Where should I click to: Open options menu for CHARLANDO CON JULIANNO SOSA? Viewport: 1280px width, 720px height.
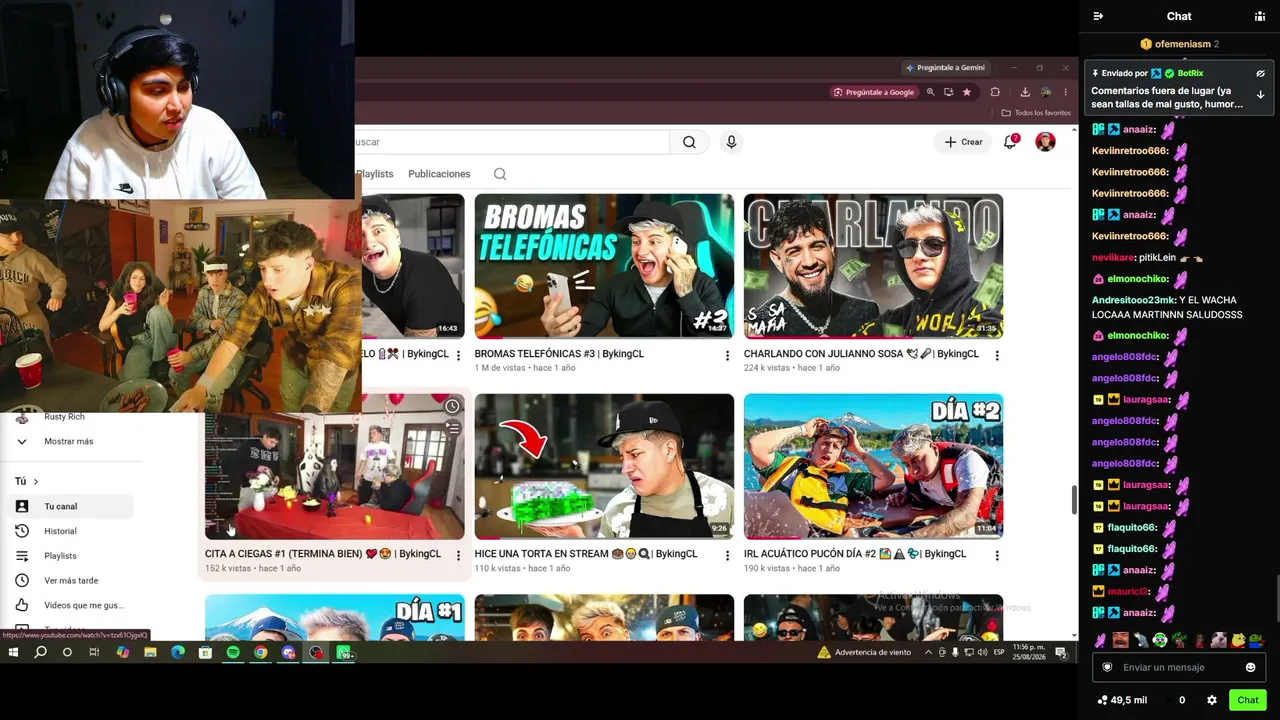(997, 355)
